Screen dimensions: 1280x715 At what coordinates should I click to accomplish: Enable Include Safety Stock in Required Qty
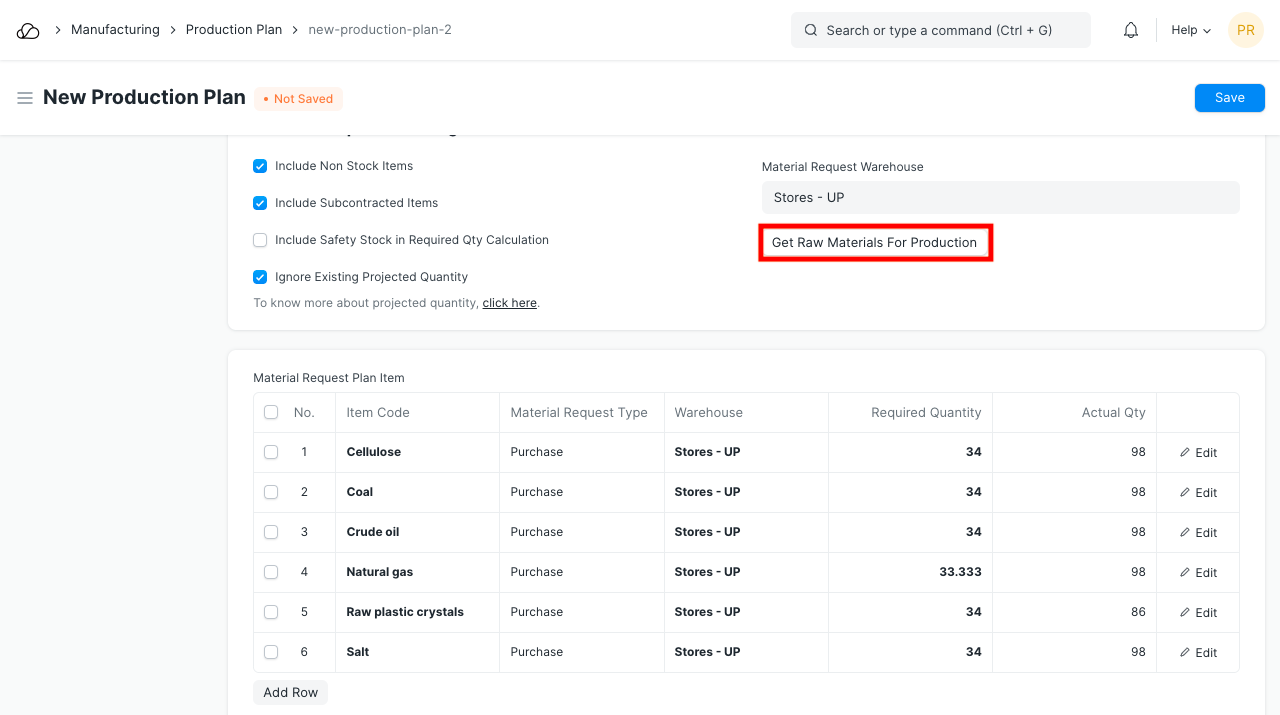pyautogui.click(x=260, y=240)
